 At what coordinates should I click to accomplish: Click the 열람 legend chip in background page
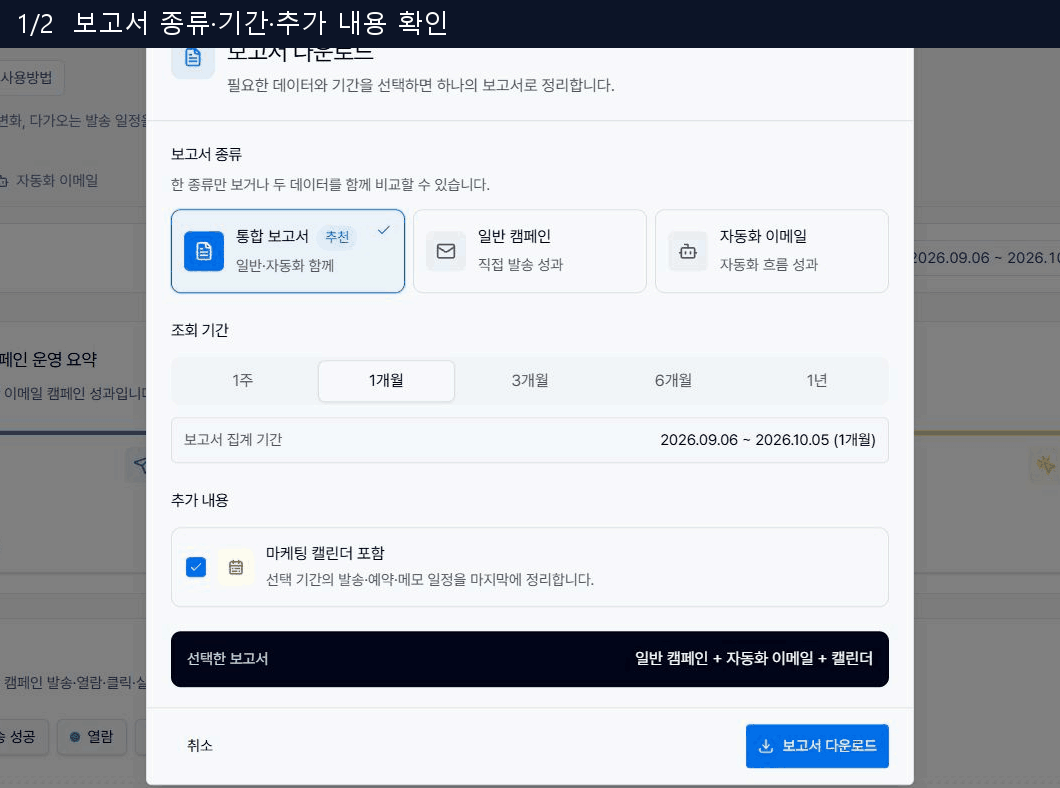[92, 737]
